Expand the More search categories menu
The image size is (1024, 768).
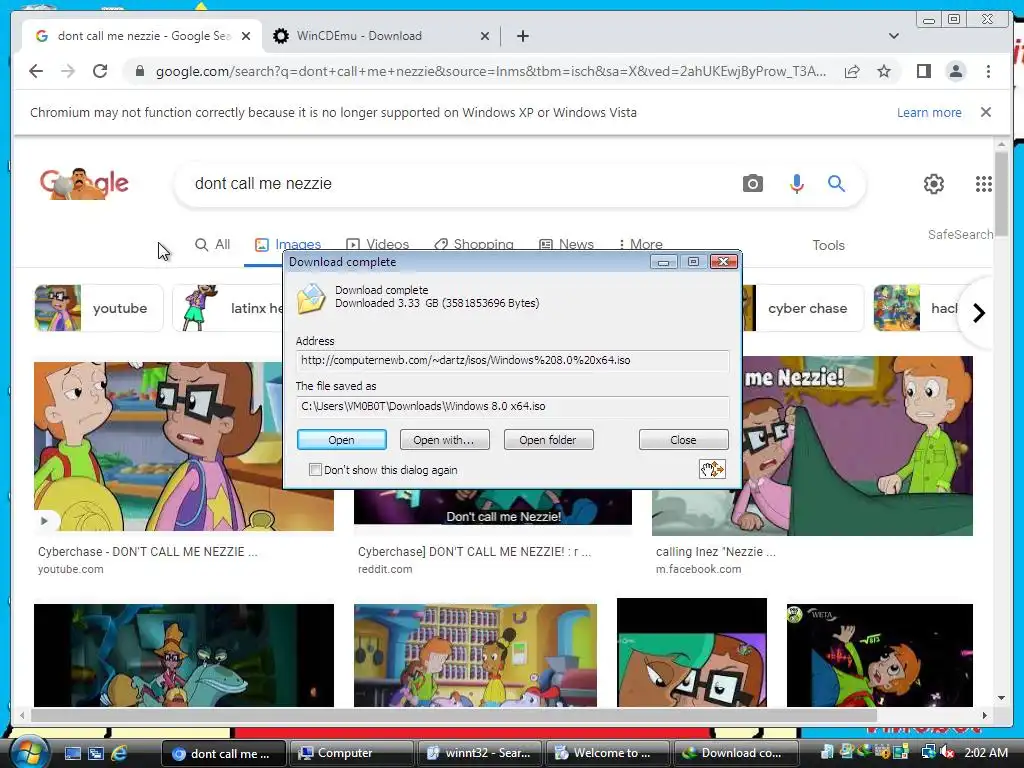click(x=641, y=244)
